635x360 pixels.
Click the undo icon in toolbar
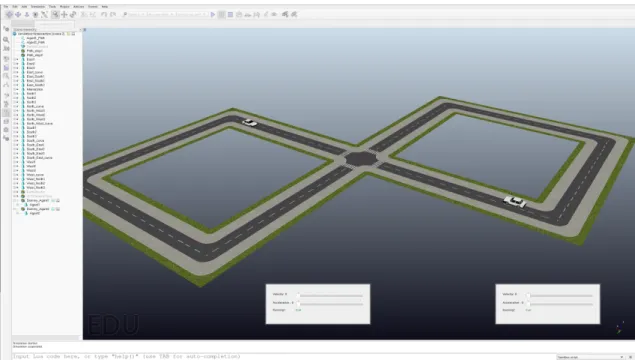pyautogui.click(x=104, y=15)
